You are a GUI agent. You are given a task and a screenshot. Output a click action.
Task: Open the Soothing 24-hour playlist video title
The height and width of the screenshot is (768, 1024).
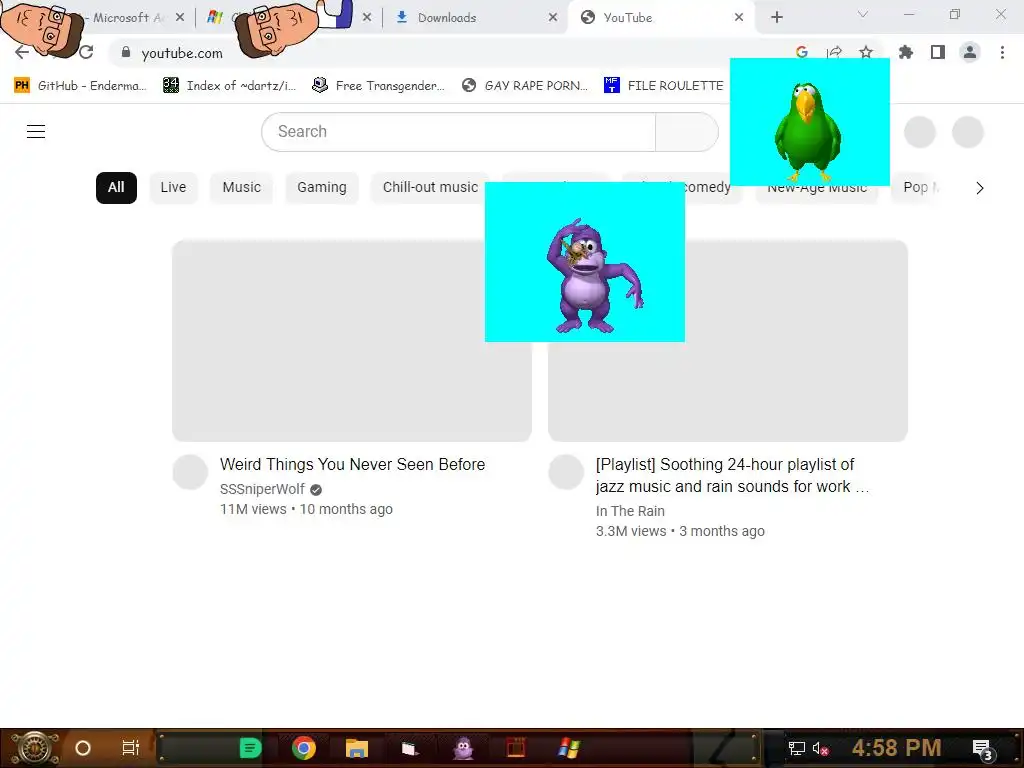732,475
